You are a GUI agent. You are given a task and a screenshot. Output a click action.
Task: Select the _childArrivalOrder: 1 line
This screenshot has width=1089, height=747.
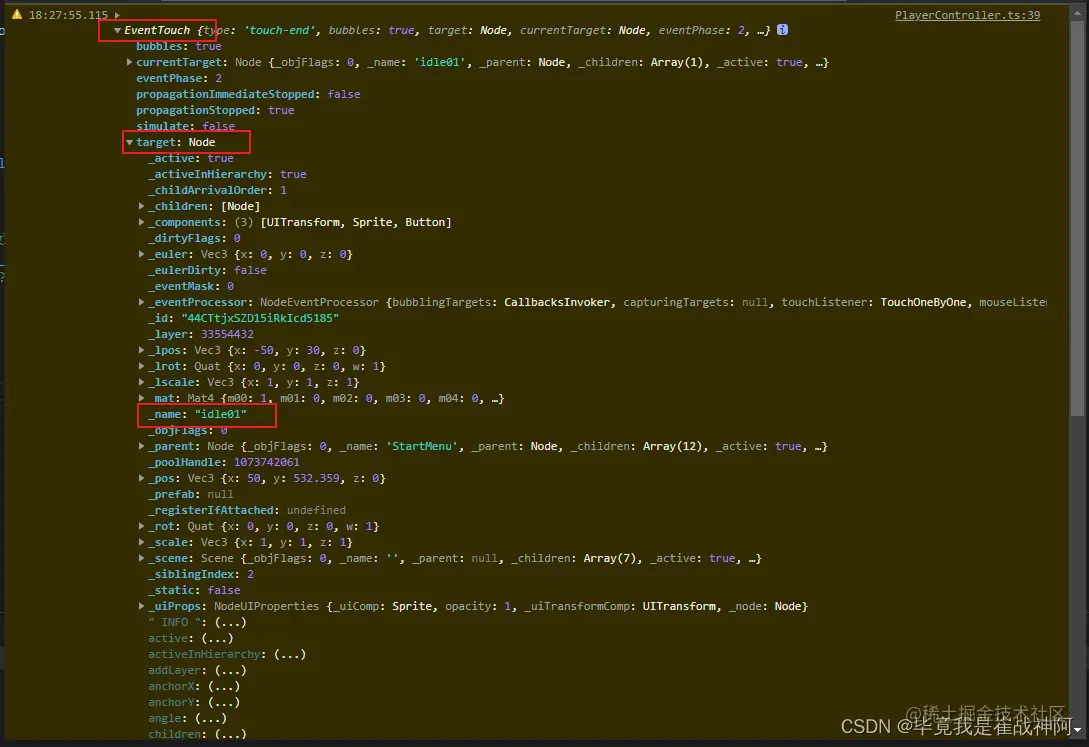(217, 190)
